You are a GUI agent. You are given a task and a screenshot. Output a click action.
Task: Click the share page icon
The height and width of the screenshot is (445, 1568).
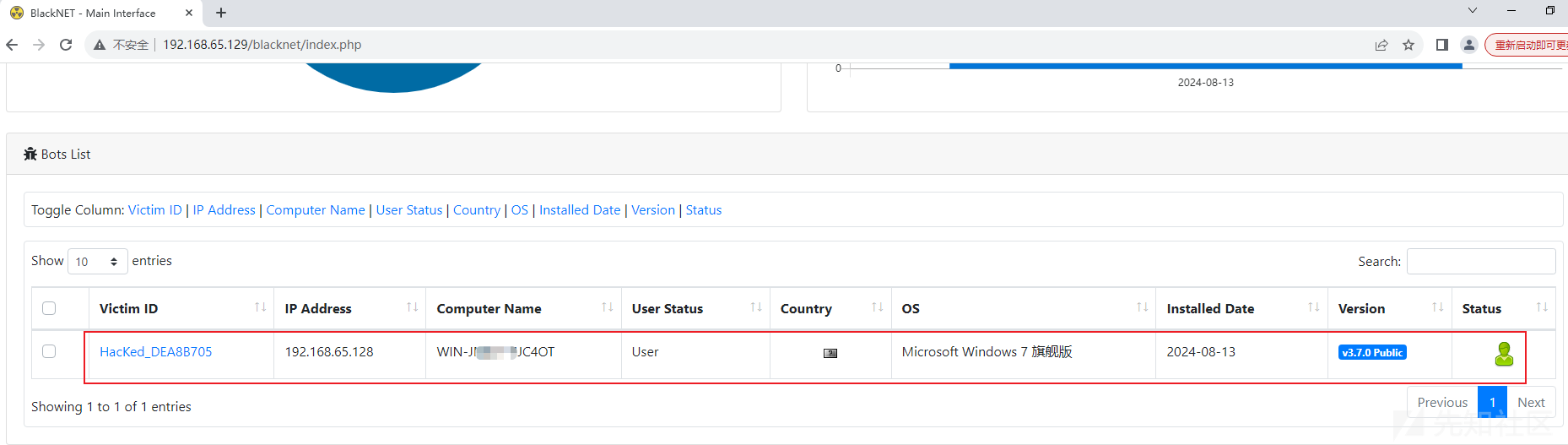pos(1381,45)
